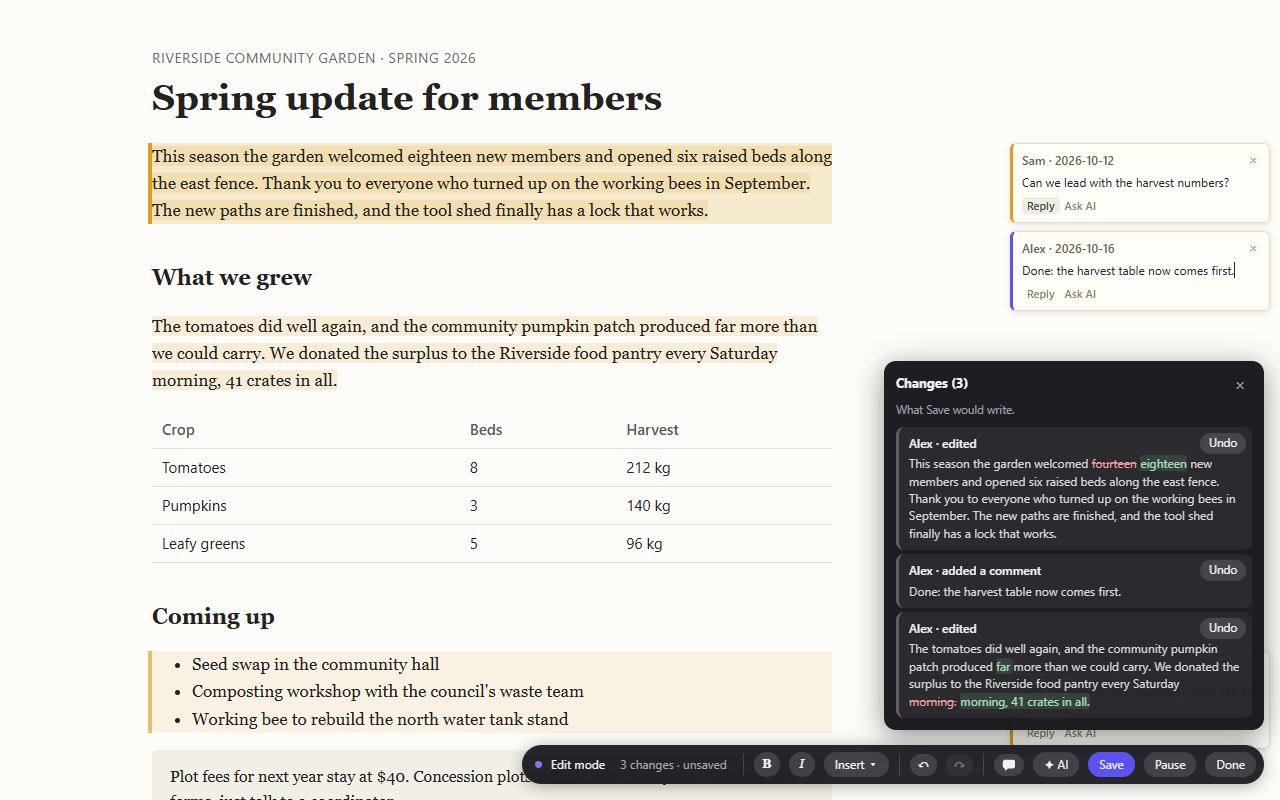Finish editing with the Done button
Viewport: 1280px width, 800px height.
[x=1230, y=765]
